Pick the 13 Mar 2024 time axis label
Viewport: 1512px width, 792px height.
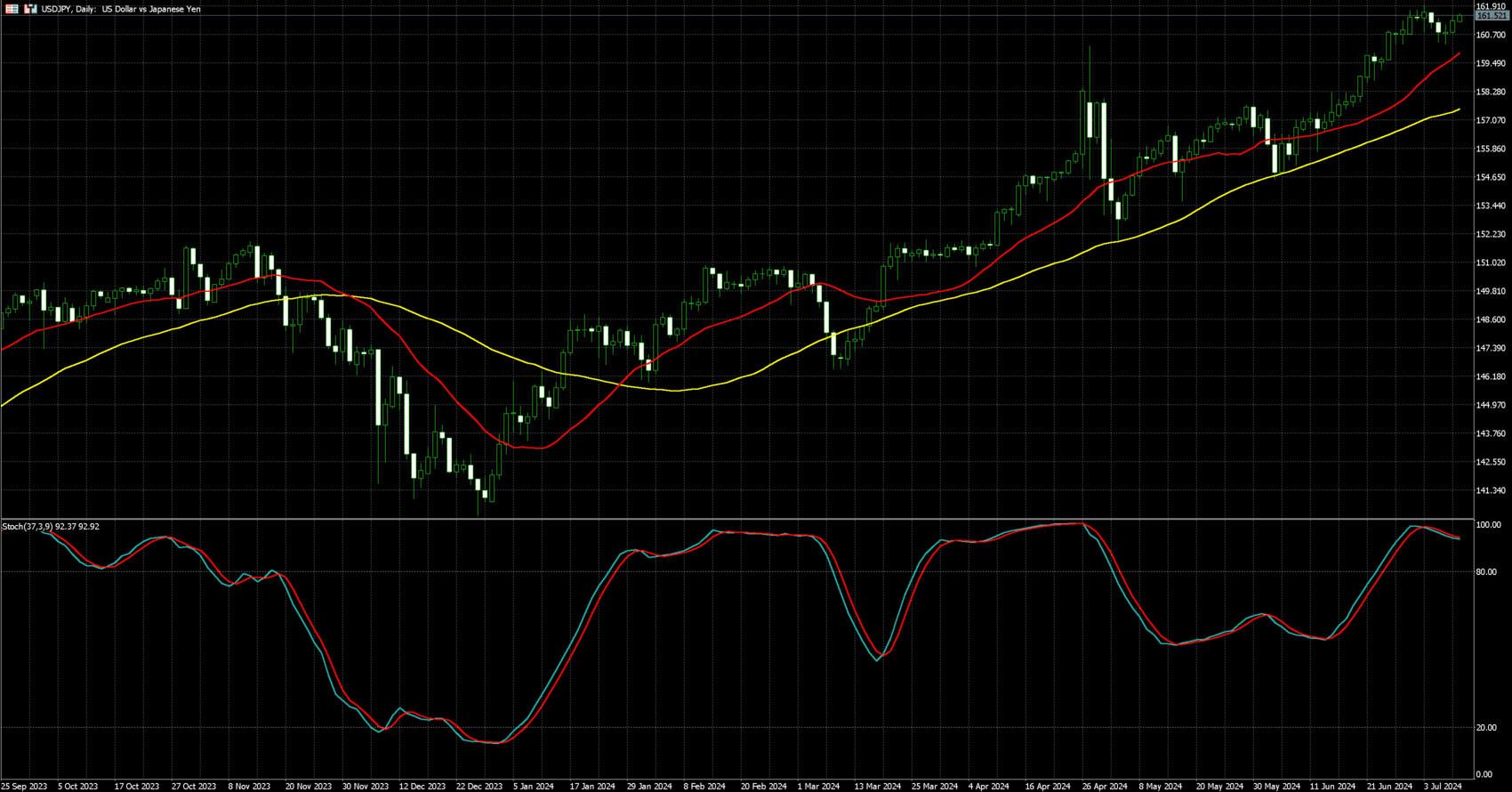[x=878, y=787]
